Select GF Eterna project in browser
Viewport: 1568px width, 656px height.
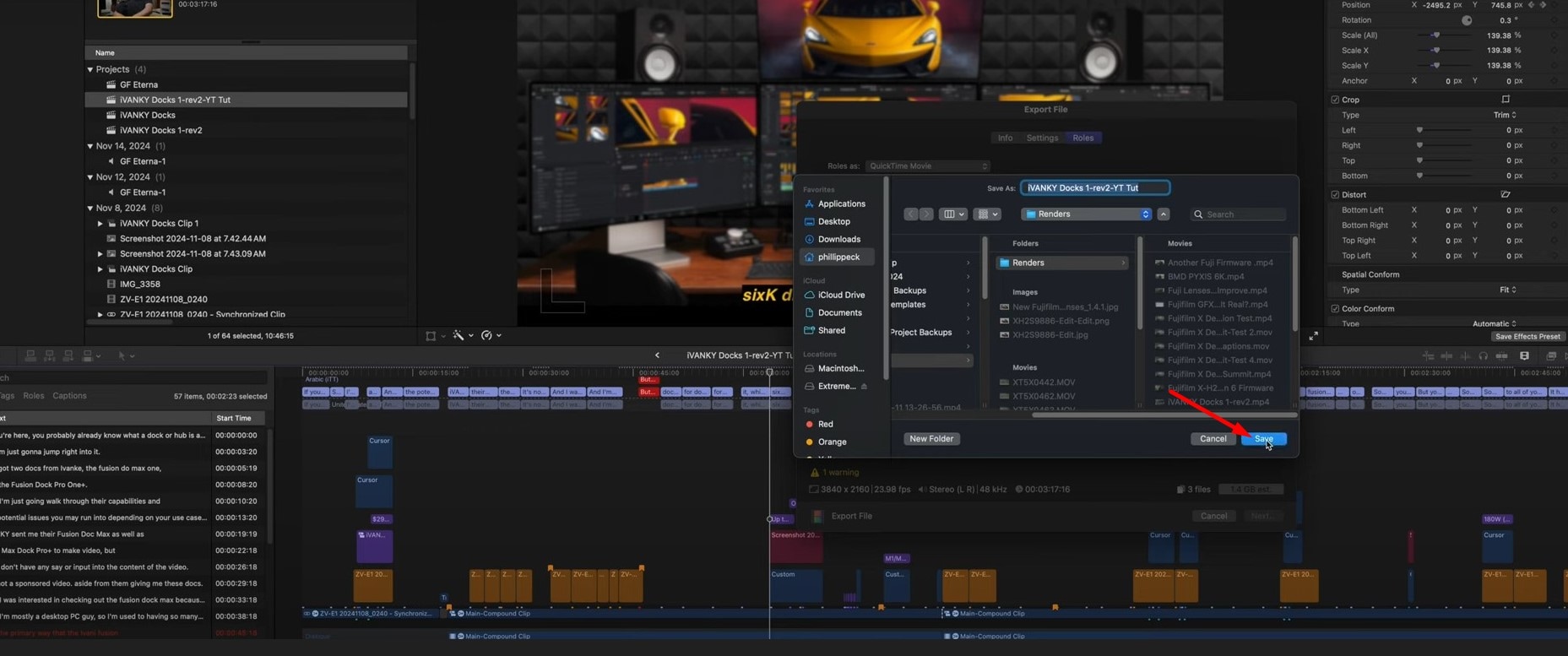click(x=138, y=84)
